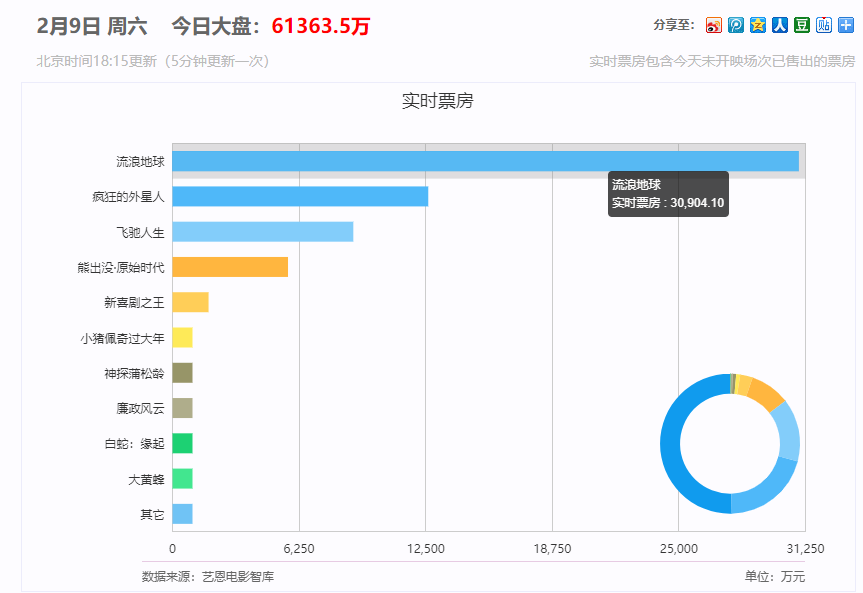The image size is (863, 593).
Task: Click the 飞驰人生 light blue bar
Action: (263, 232)
